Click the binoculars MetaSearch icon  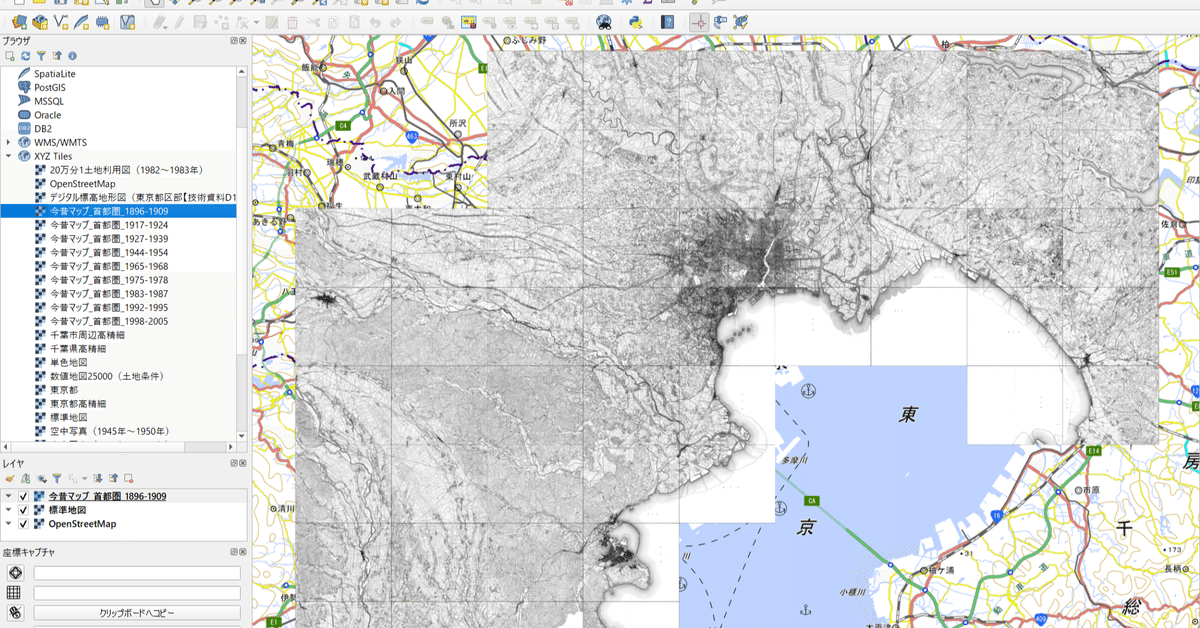[x=604, y=22]
